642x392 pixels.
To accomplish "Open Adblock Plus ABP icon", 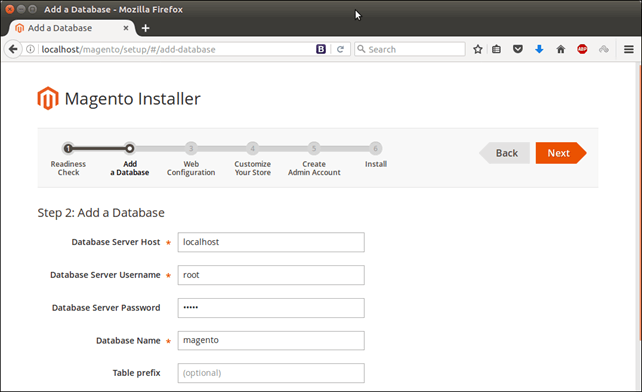I will tap(582, 49).
